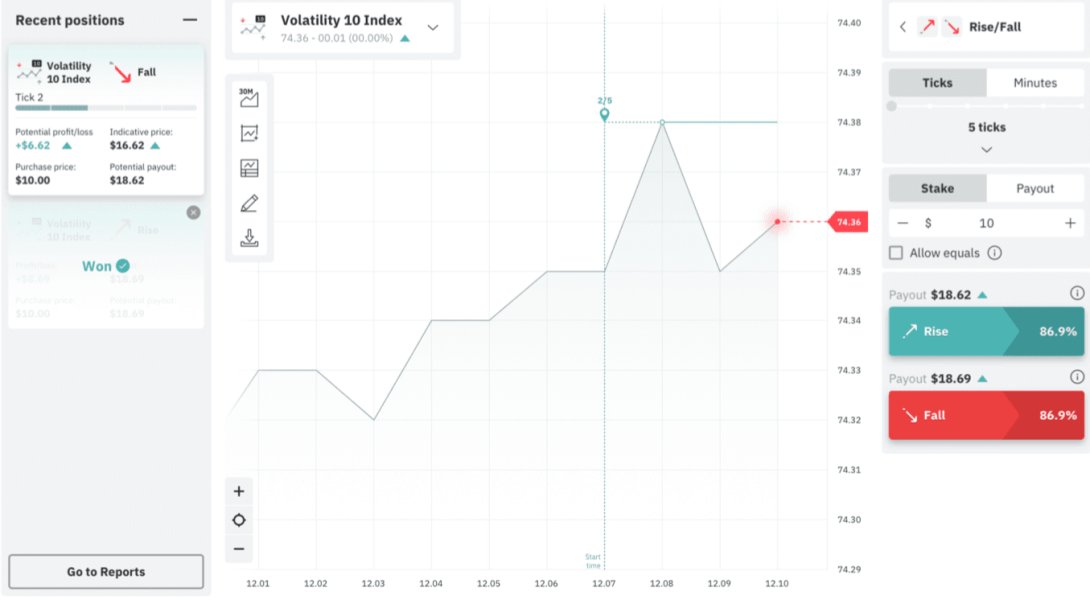Select the Stake tab
Viewport: 1090px width, 600px height.
pyautogui.click(x=937, y=188)
